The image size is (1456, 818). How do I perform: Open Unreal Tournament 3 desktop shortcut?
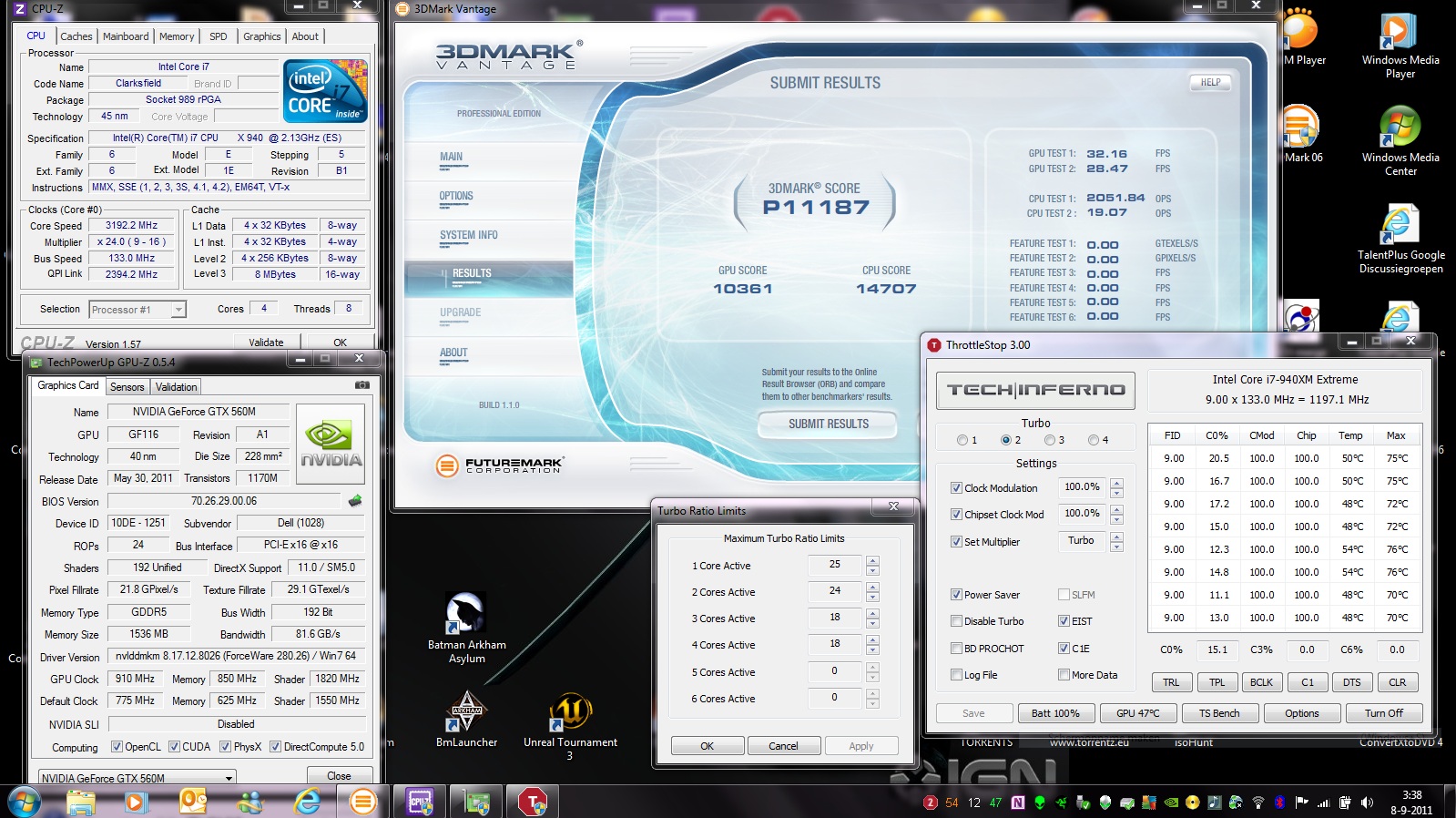click(x=570, y=726)
